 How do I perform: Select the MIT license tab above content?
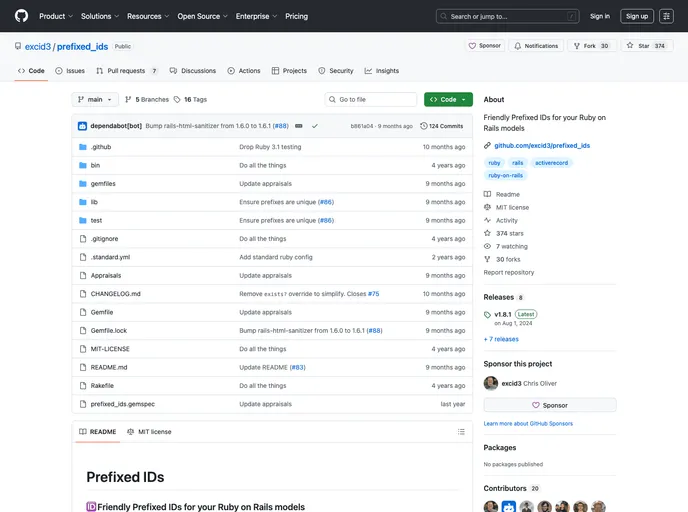tap(149, 432)
